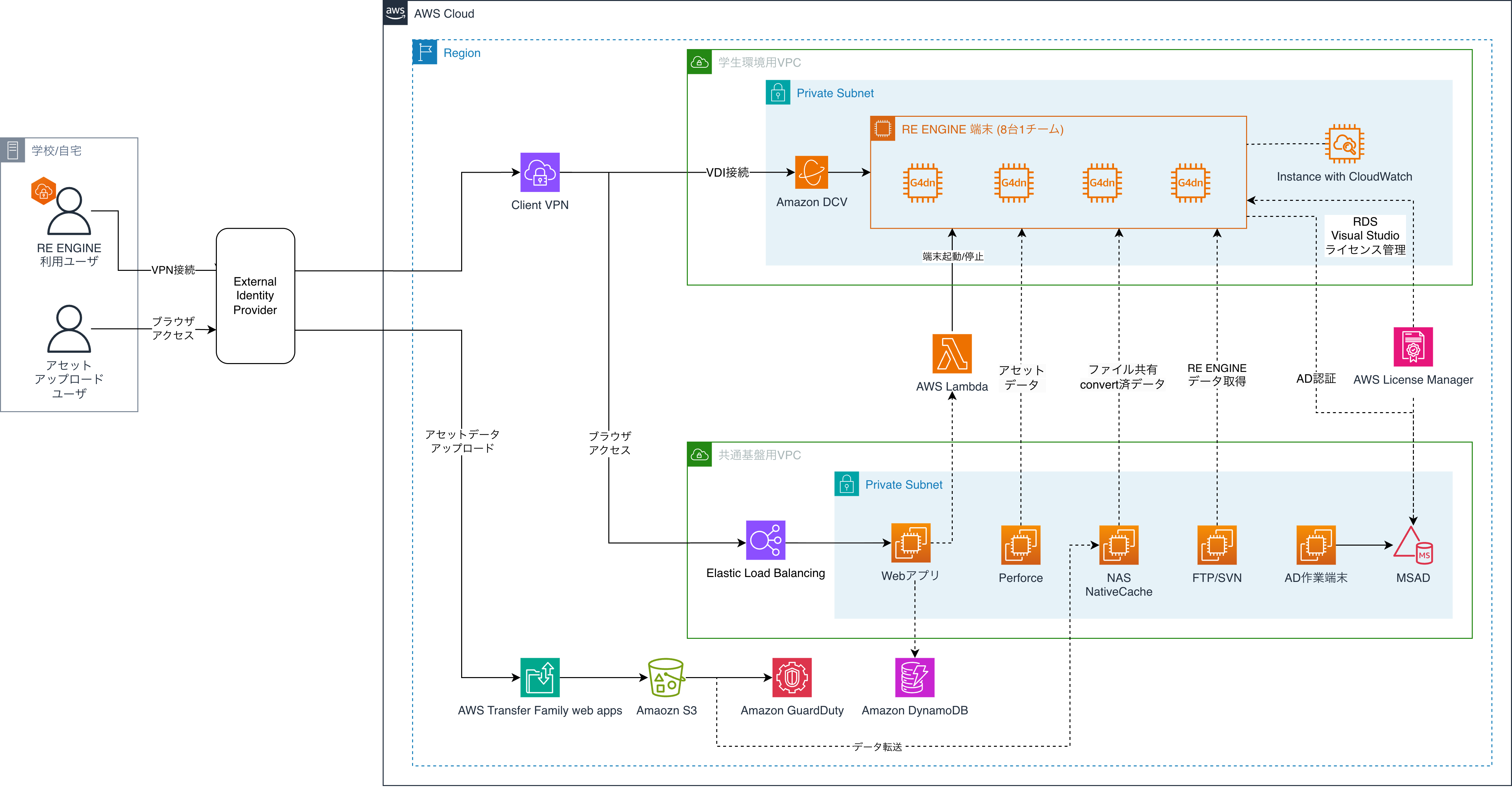Click the Region flag icon
This screenshot has height=787, width=1512.
425,52
